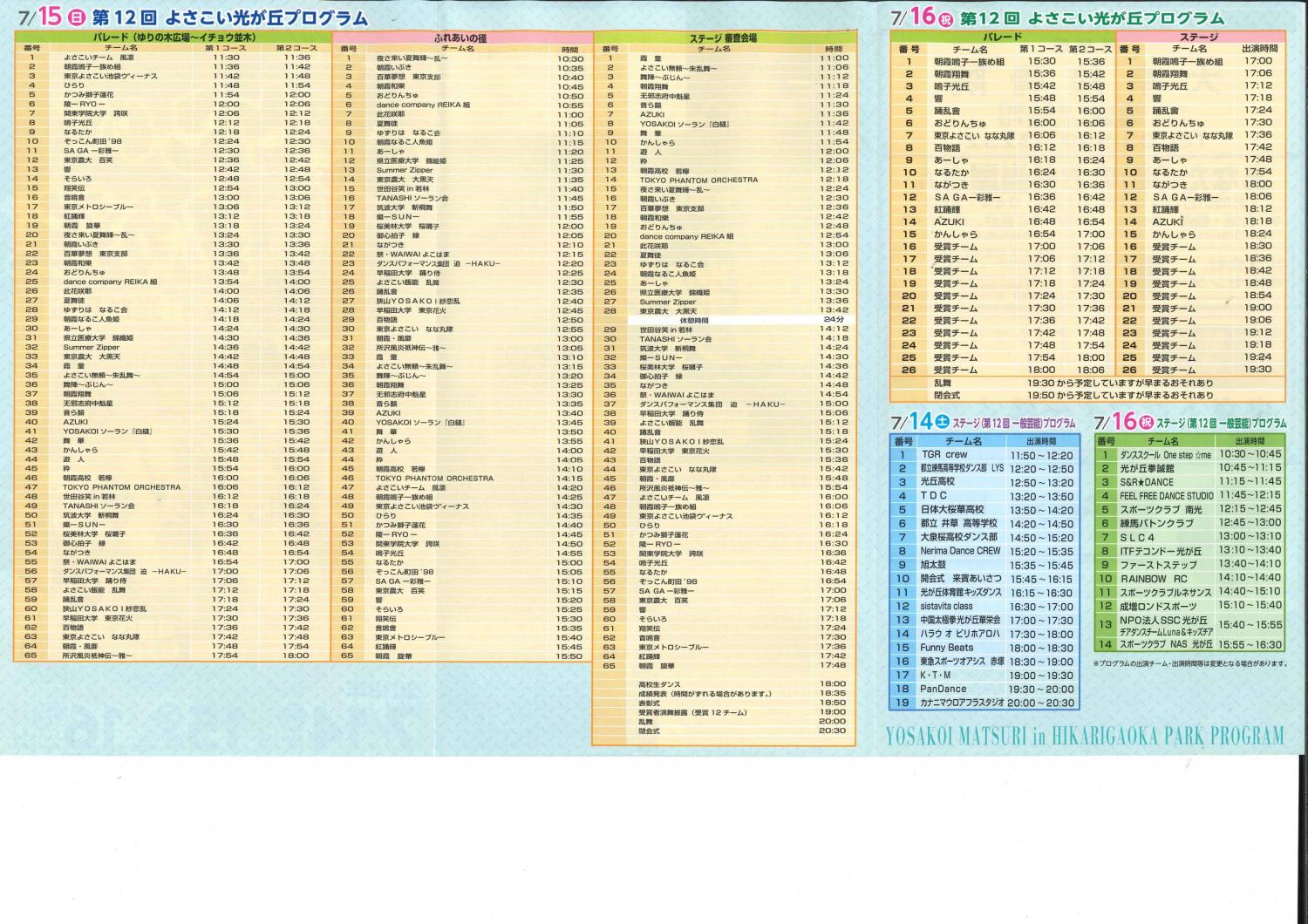
Task: Click PanDance team name
Action: (x=944, y=689)
